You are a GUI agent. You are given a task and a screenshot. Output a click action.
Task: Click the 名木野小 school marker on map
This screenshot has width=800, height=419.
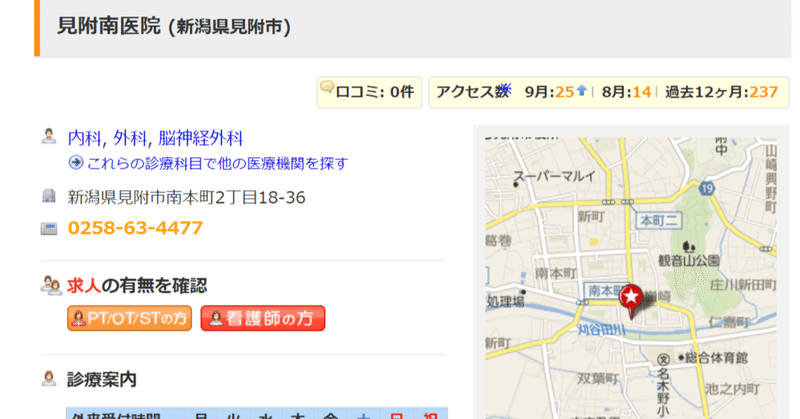coord(663,386)
